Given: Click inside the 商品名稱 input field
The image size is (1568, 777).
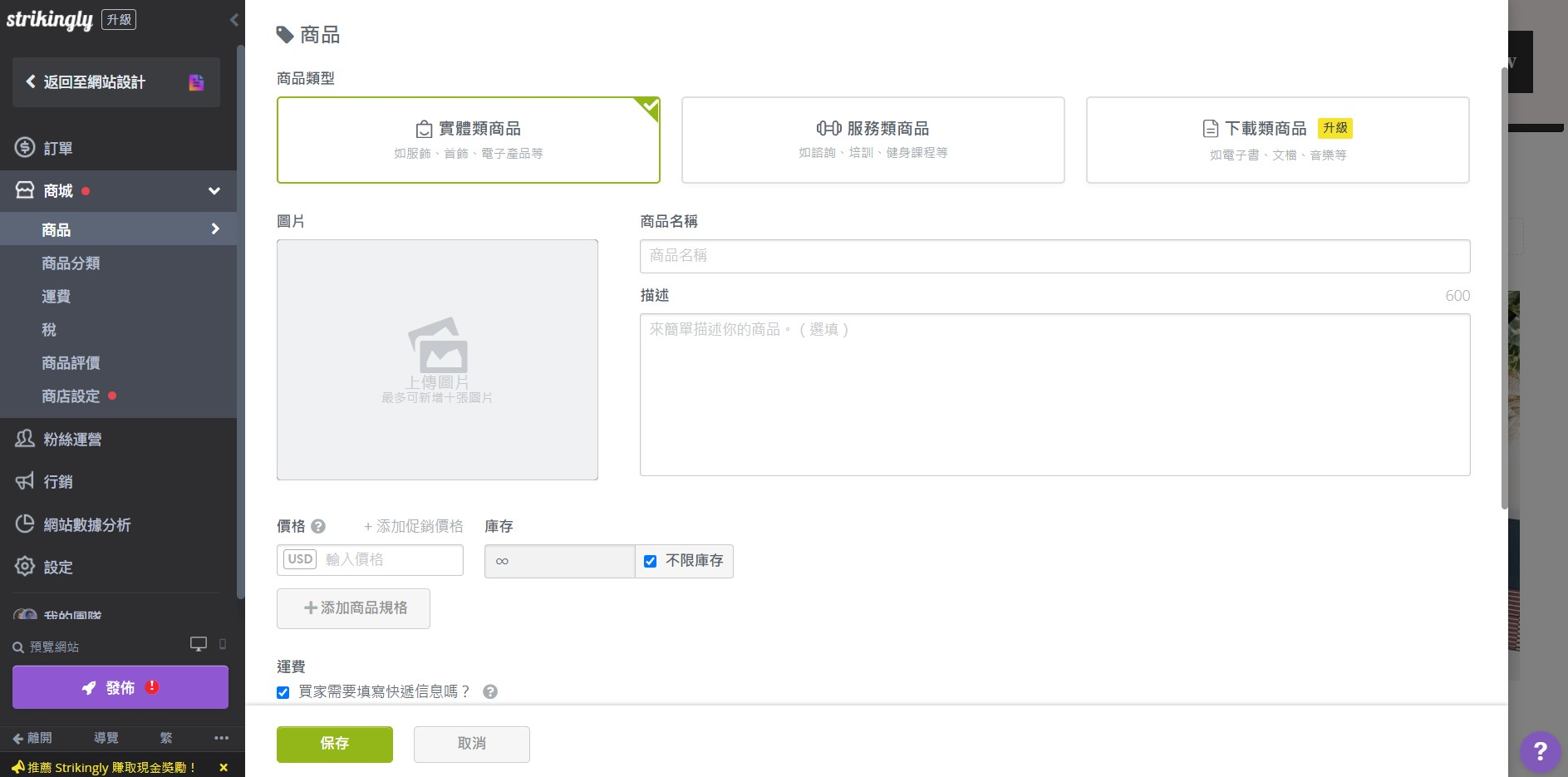Looking at the screenshot, I should (x=1054, y=256).
